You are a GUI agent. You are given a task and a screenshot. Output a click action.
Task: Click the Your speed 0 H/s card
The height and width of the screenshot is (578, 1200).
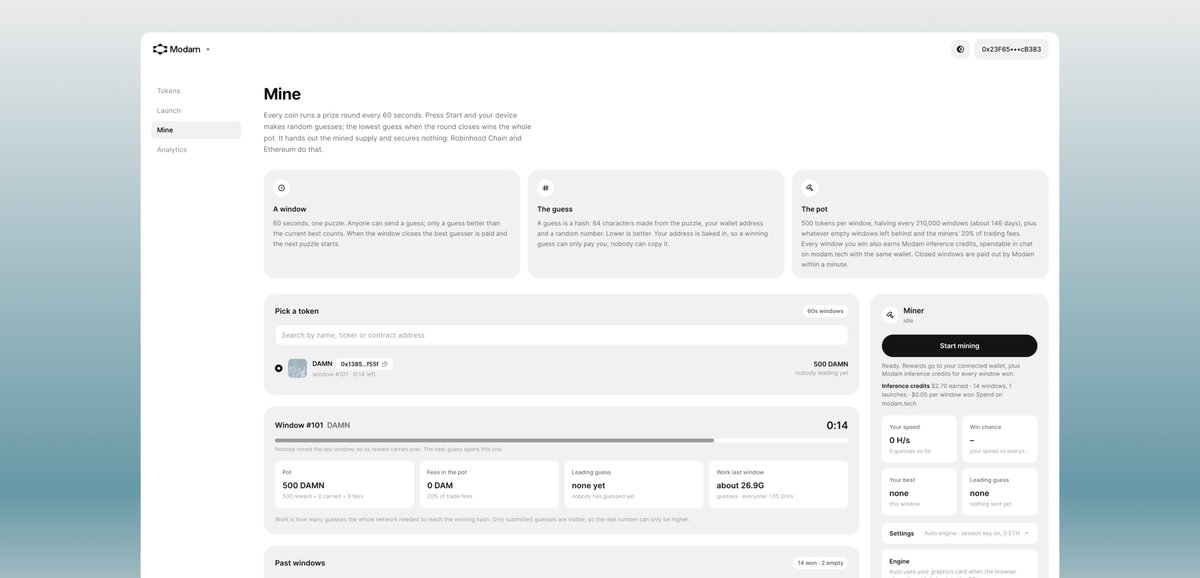point(919,439)
